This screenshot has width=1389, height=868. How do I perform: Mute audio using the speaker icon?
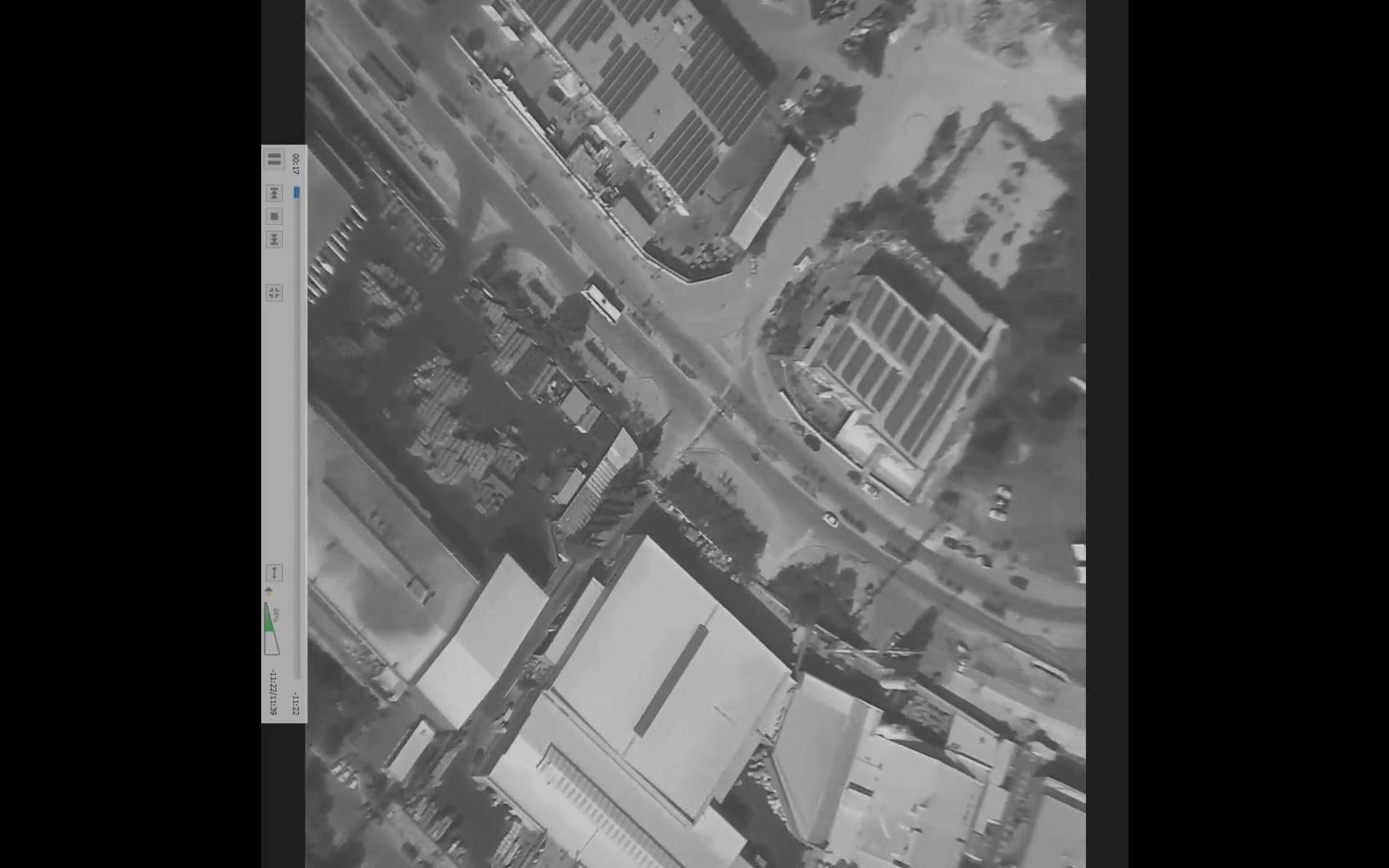click(x=268, y=592)
